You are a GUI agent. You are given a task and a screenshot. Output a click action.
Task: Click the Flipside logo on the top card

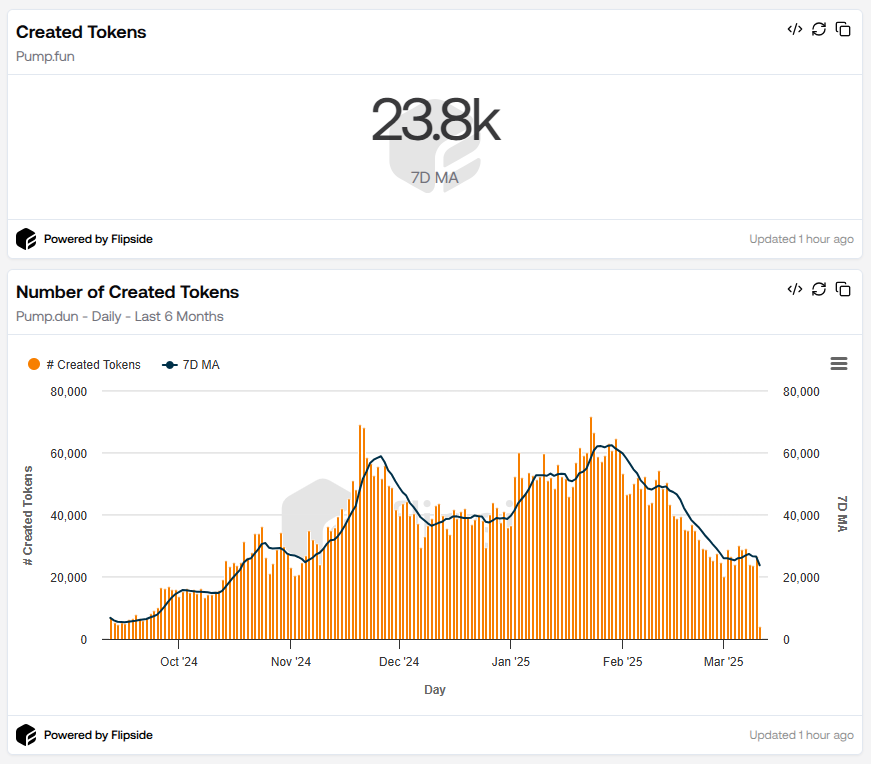tap(25, 239)
